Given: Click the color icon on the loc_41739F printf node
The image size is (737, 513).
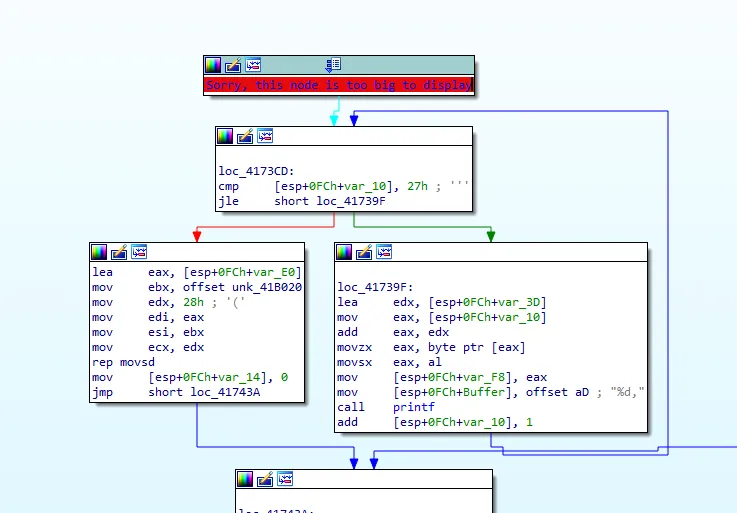Looking at the screenshot, I should click(x=344, y=252).
